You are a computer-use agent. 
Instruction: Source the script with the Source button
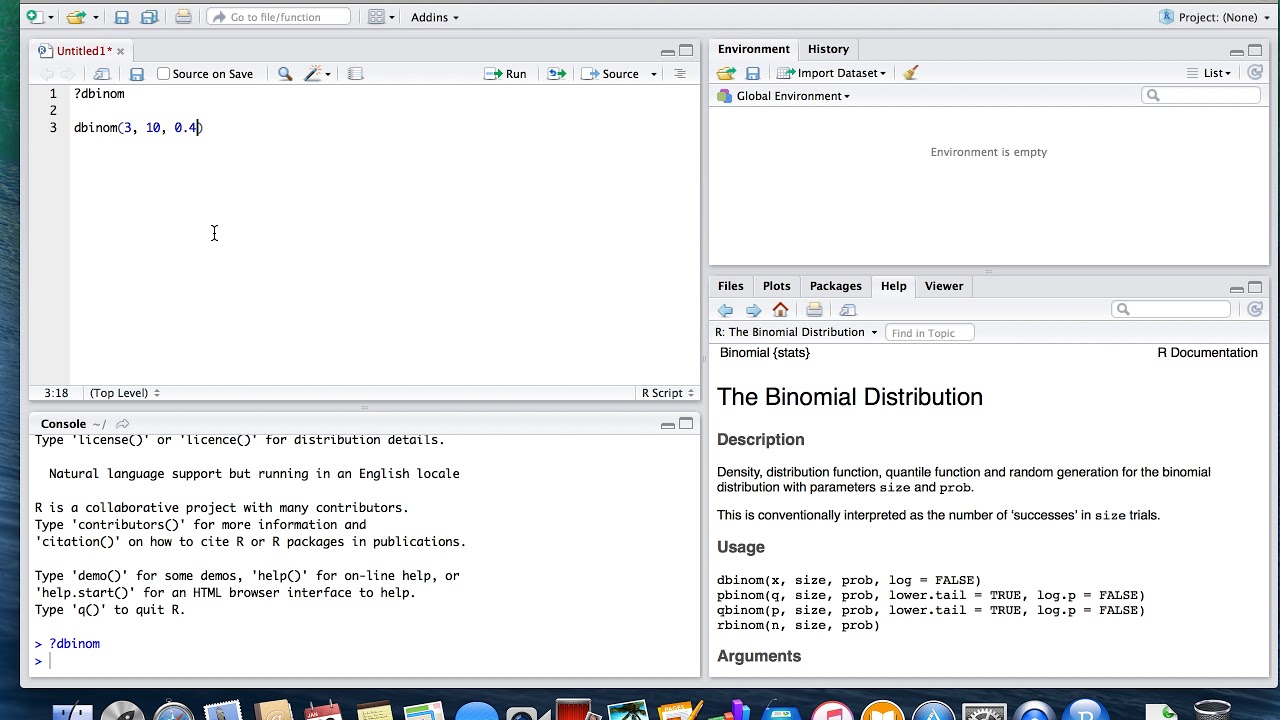coord(611,74)
